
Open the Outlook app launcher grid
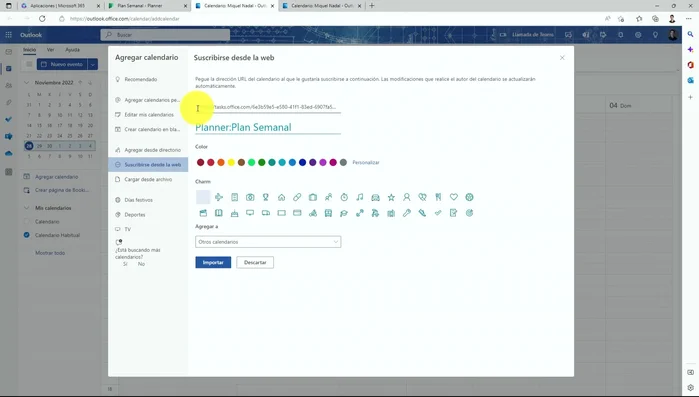[x=8, y=35]
